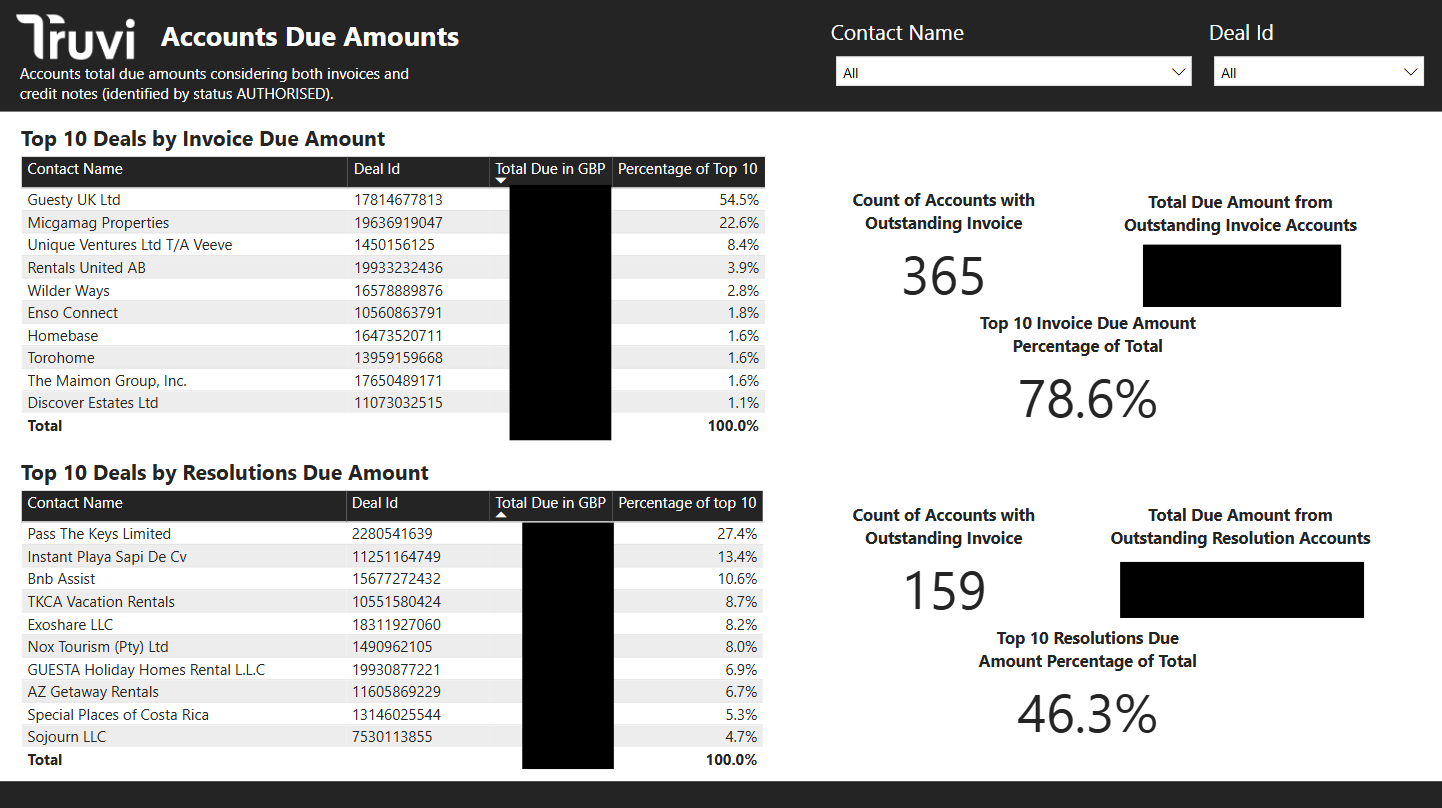Click the Pass The Keys Limited row

(x=99, y=534)
